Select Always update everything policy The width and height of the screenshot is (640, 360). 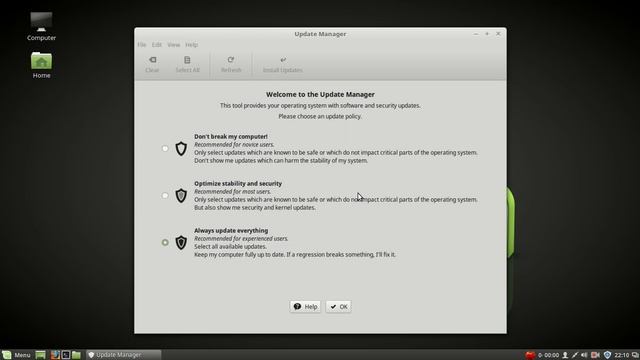165,242
